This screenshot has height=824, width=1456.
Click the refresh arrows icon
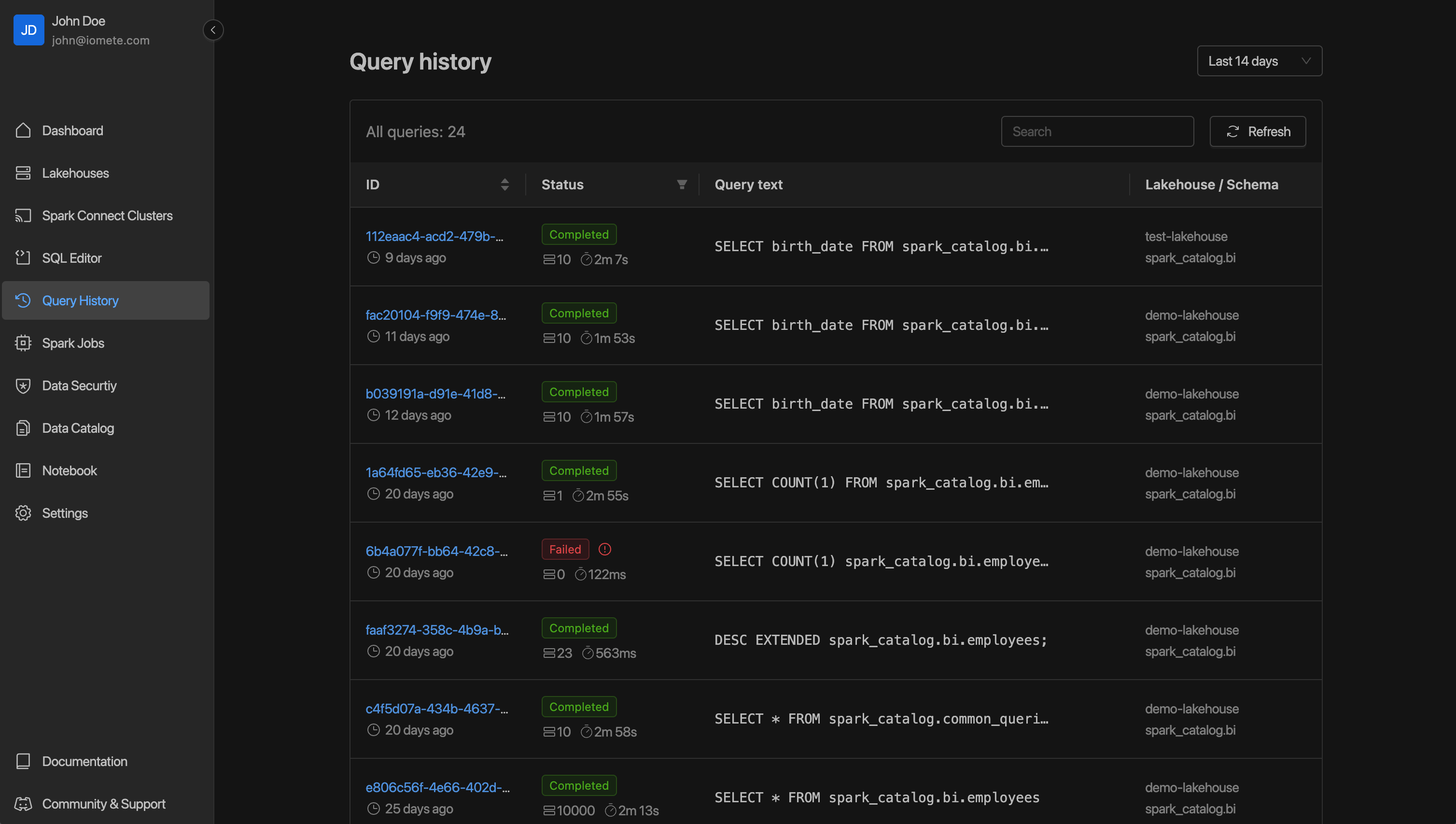(1232, 131)
